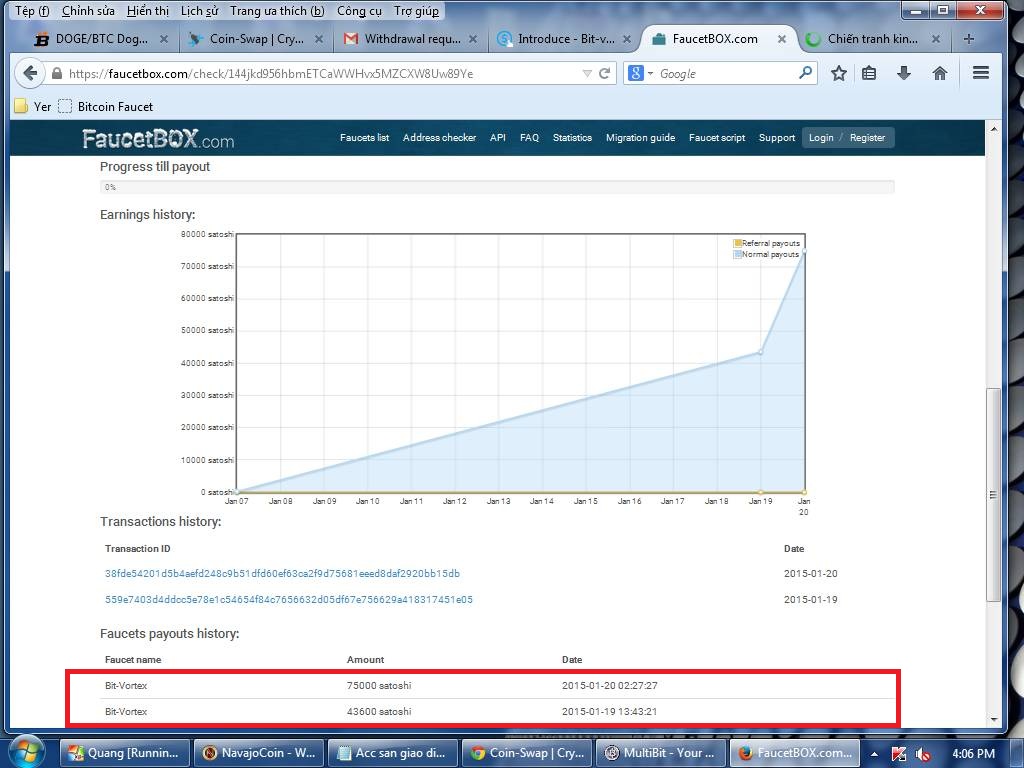Click the Windows Start button

pyautogui.click(x=26, y=751)
